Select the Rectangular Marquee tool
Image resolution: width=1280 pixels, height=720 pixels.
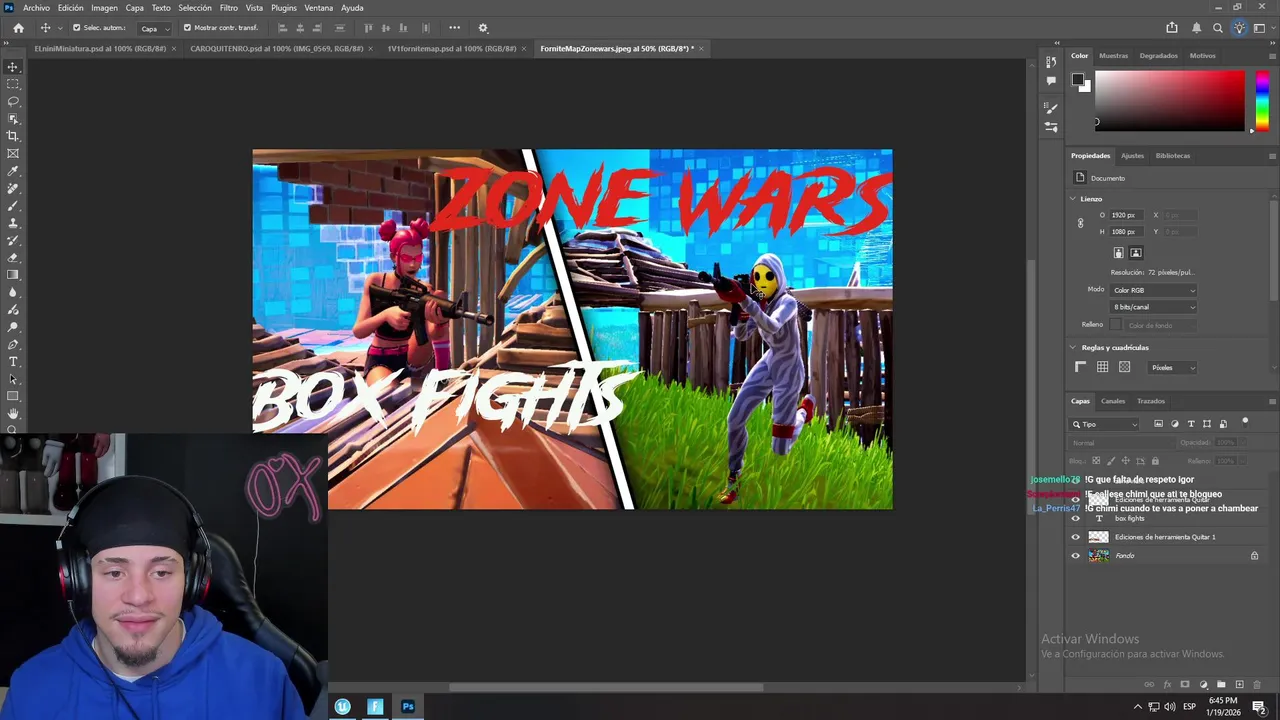(13, 84)
